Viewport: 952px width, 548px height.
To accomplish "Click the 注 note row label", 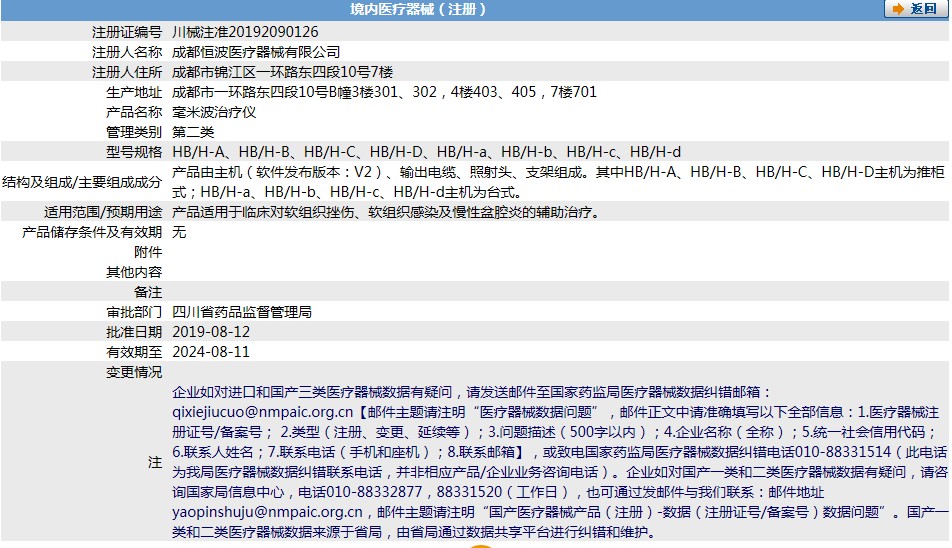I will coord(155,462).
